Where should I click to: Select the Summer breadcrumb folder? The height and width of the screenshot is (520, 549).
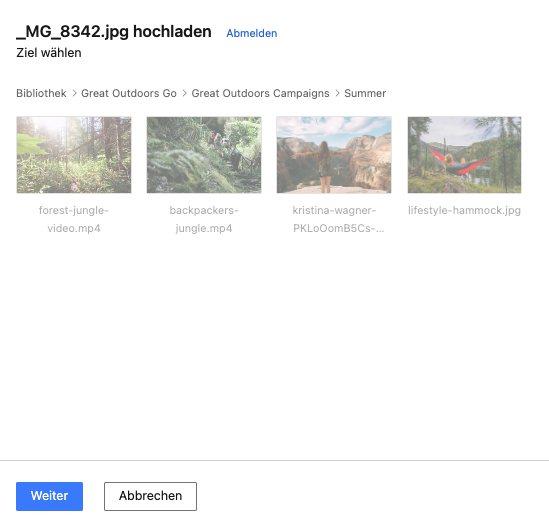point(365,93)
